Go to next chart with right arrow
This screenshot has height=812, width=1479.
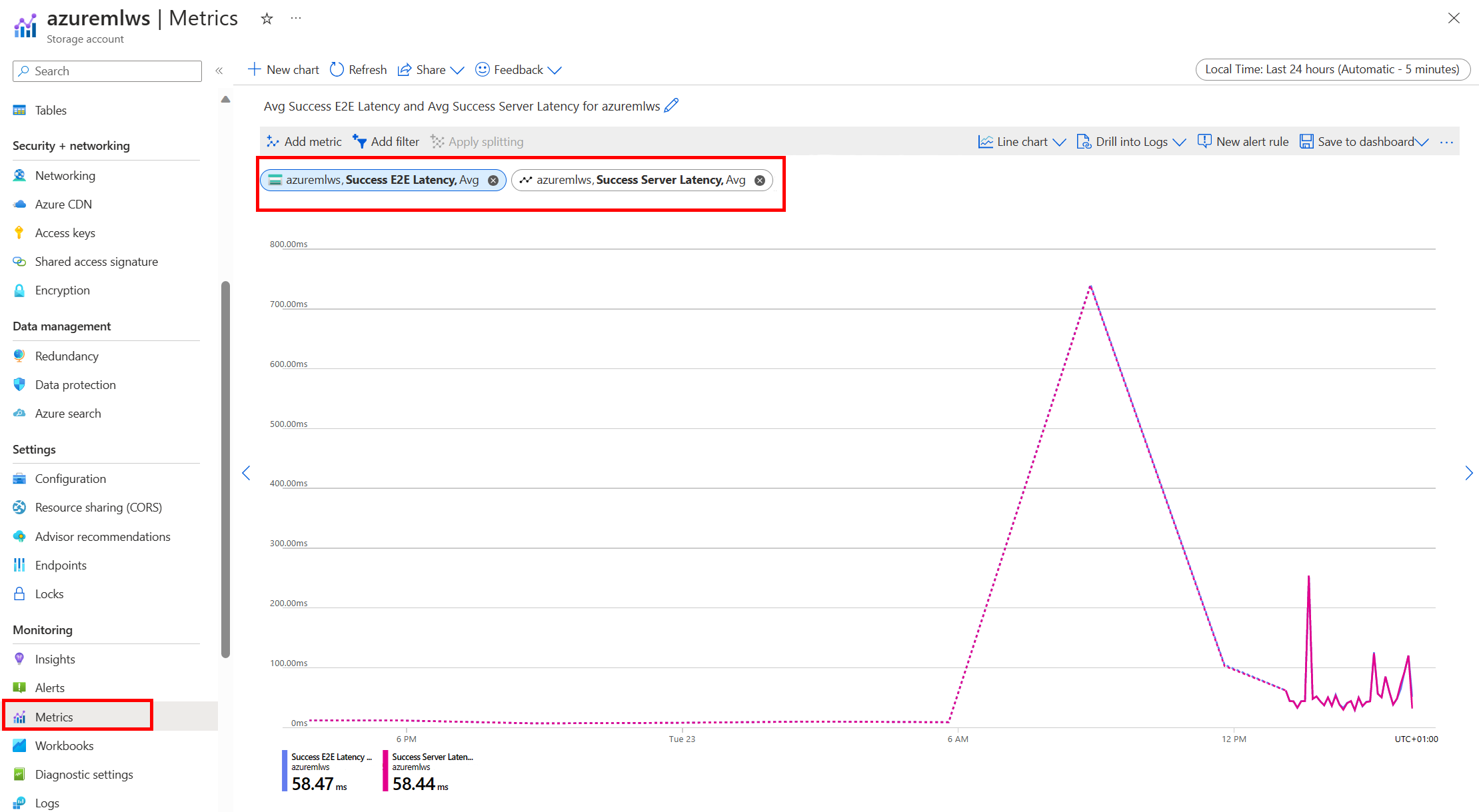pos(1468,473)
